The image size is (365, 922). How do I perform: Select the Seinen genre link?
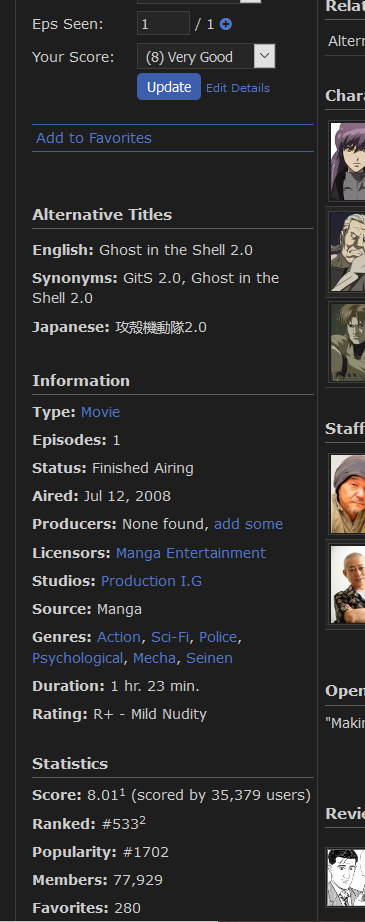click(209, 659)
